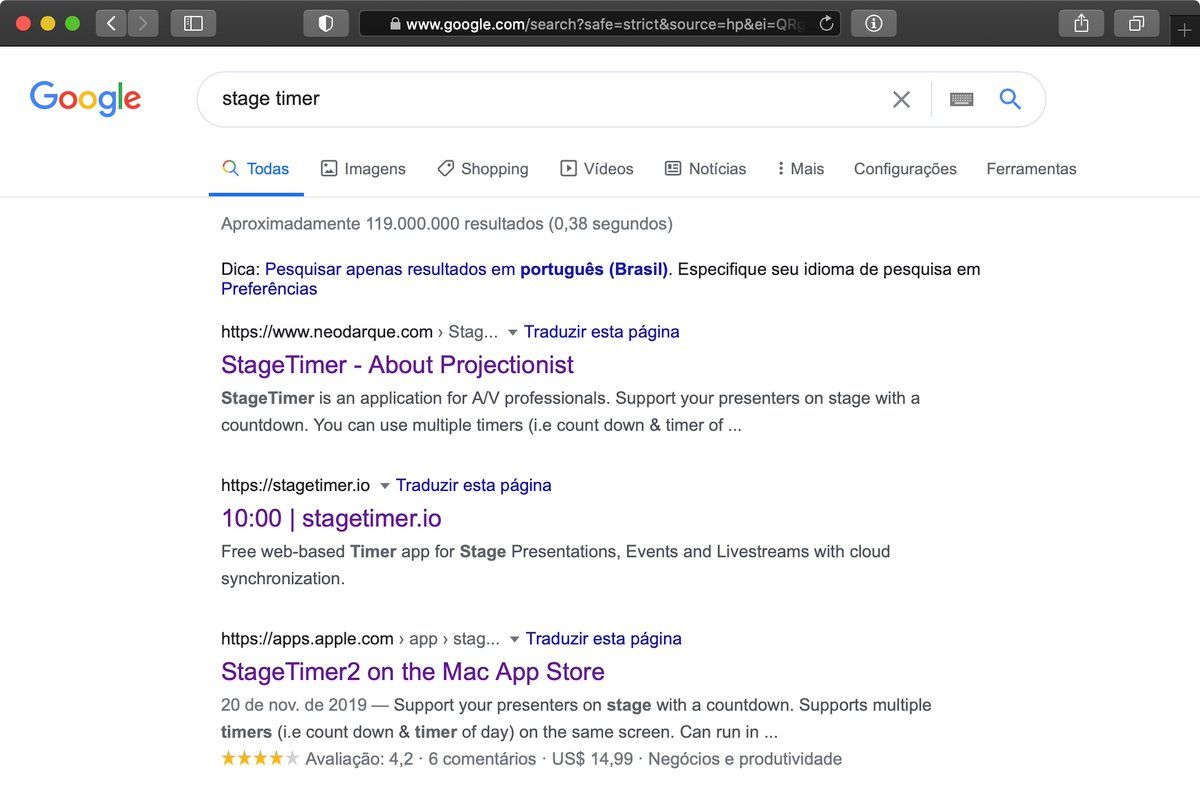Click the privacy shield icon
Screen dimensions: 1200x793
point(325,23)
